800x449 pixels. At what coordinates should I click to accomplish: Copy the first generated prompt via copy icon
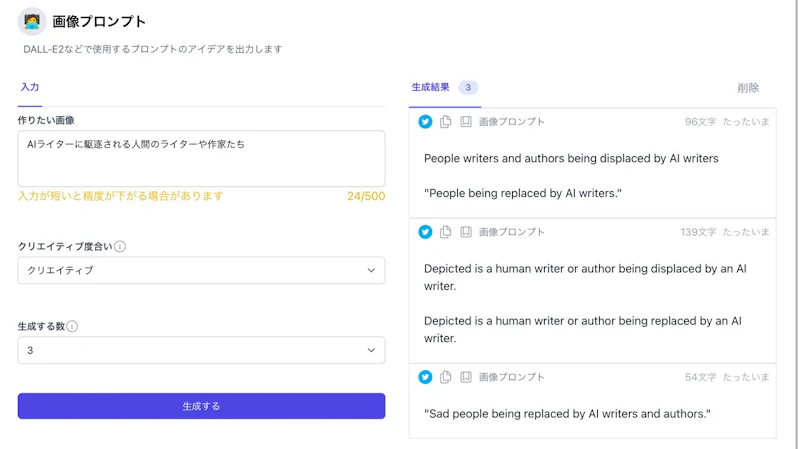[x=446, y=122]
